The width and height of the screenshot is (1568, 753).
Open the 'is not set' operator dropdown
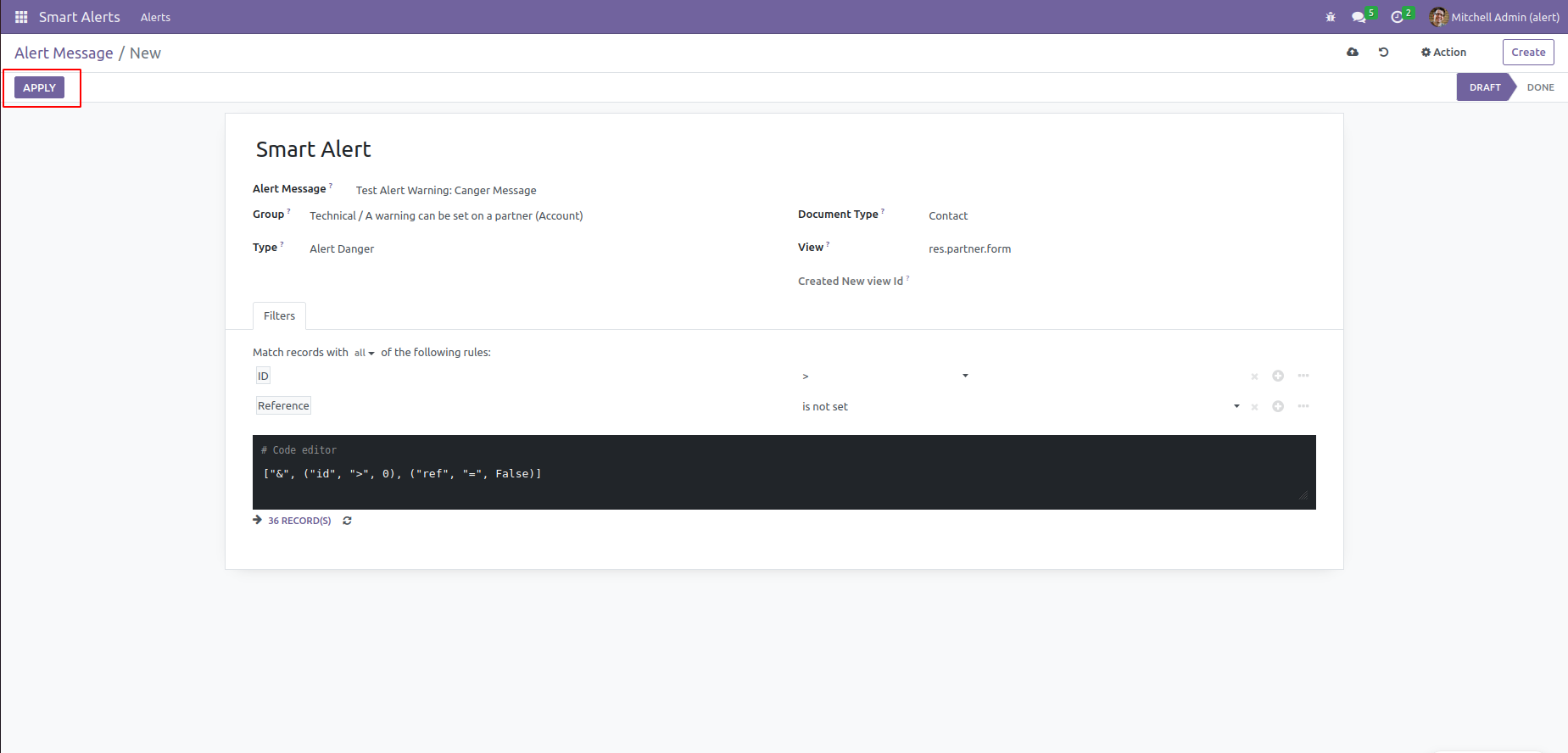click(x=1021, y=406)
